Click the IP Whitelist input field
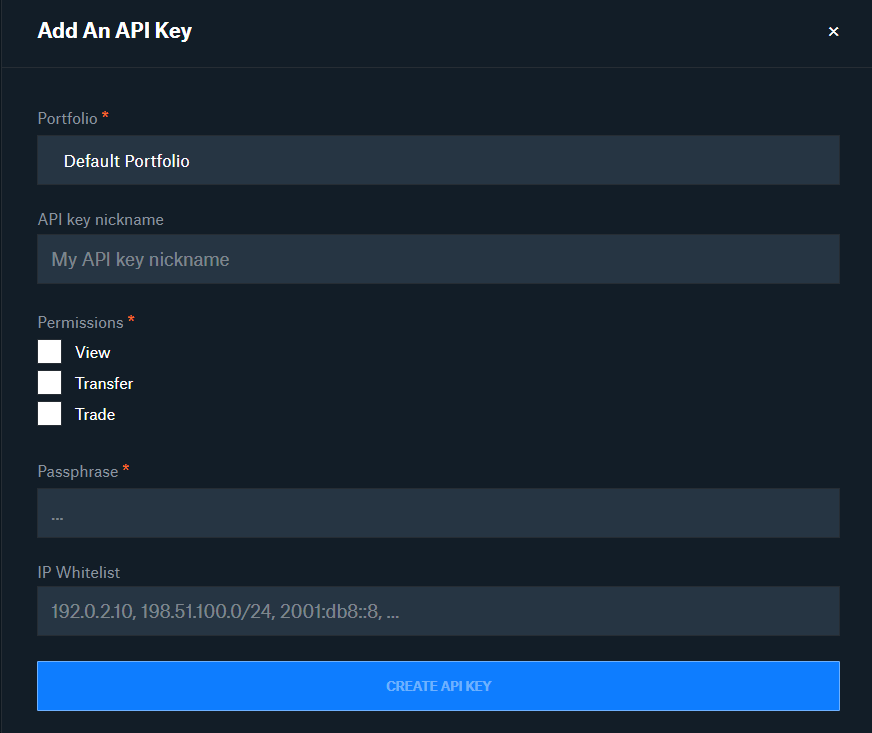The image size is (872, 733). (438, 611)
